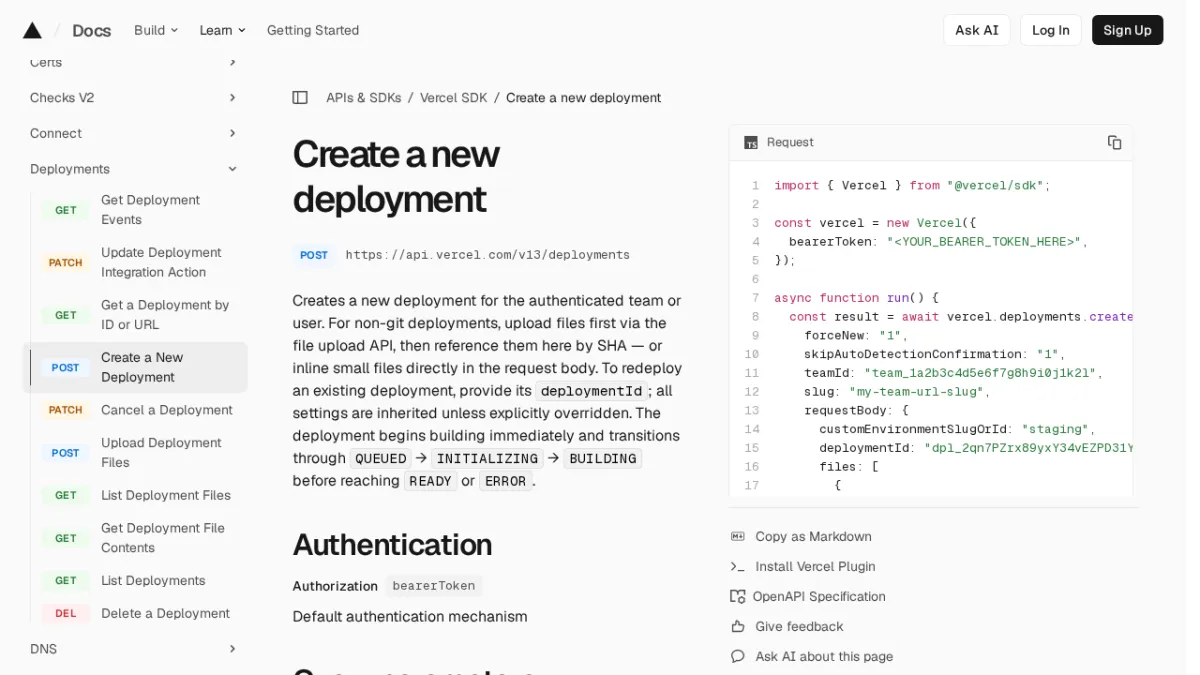Viewport: 1200px width, 675px height.
Task: Click the Sign Up button
Action: pos(1127,30)
